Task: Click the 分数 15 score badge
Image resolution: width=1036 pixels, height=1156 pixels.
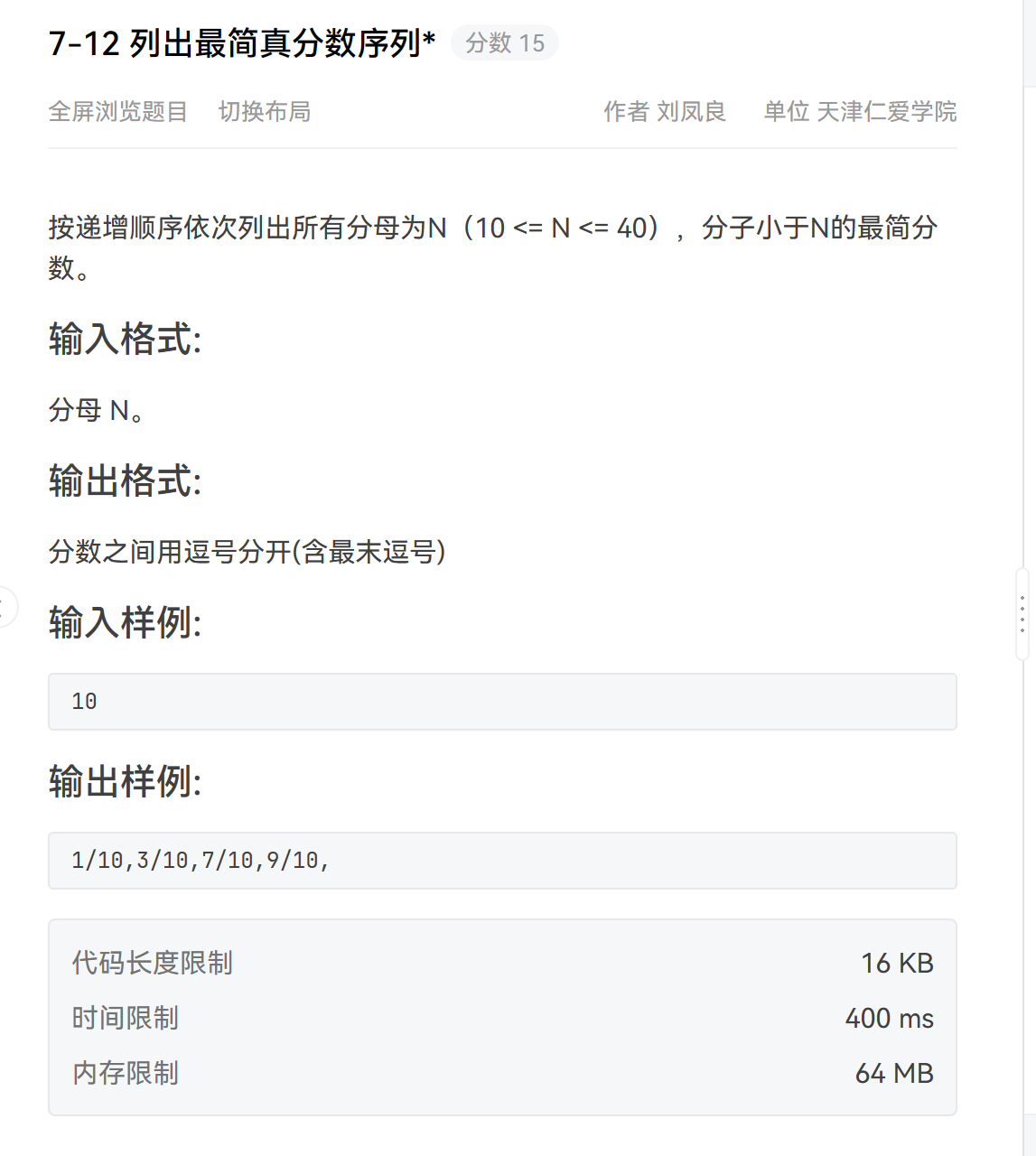Action: pyautogui.click(x=505, y=42)
